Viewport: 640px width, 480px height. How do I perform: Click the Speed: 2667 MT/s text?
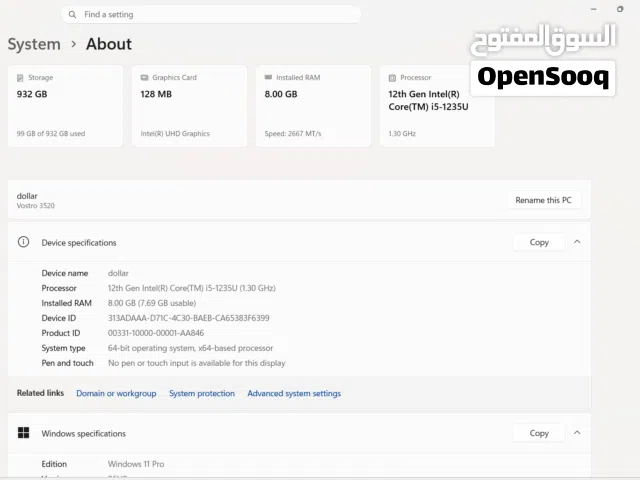pos(293,133)
